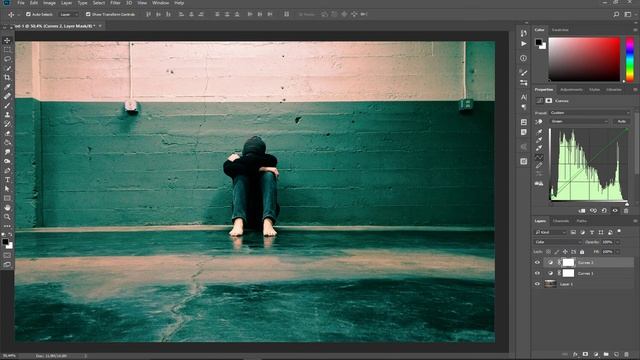640x360 pixels.
Task: Toggle lock all in Layers panel
Action: click(582, 252)
